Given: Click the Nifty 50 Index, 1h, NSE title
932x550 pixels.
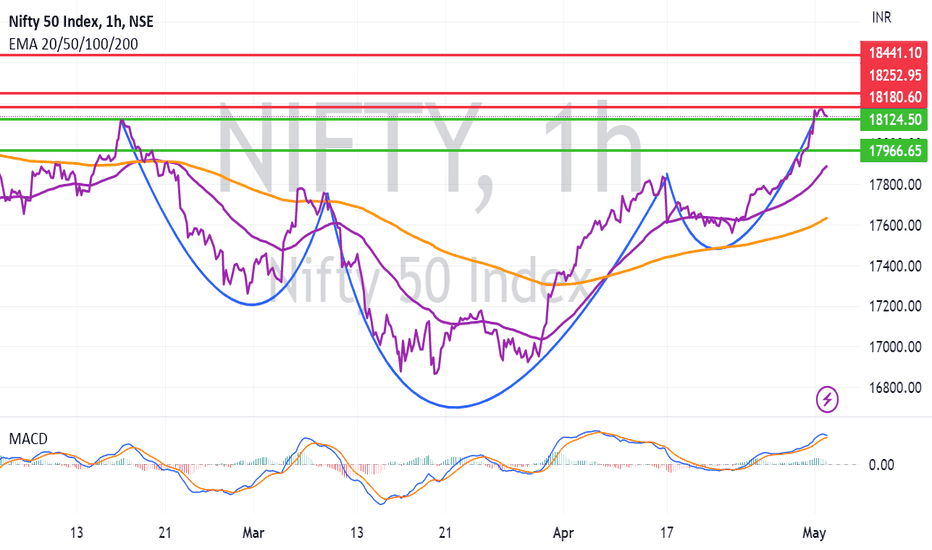Looking at the screenshot, I should pyautogui.click(x=81, y=22).
